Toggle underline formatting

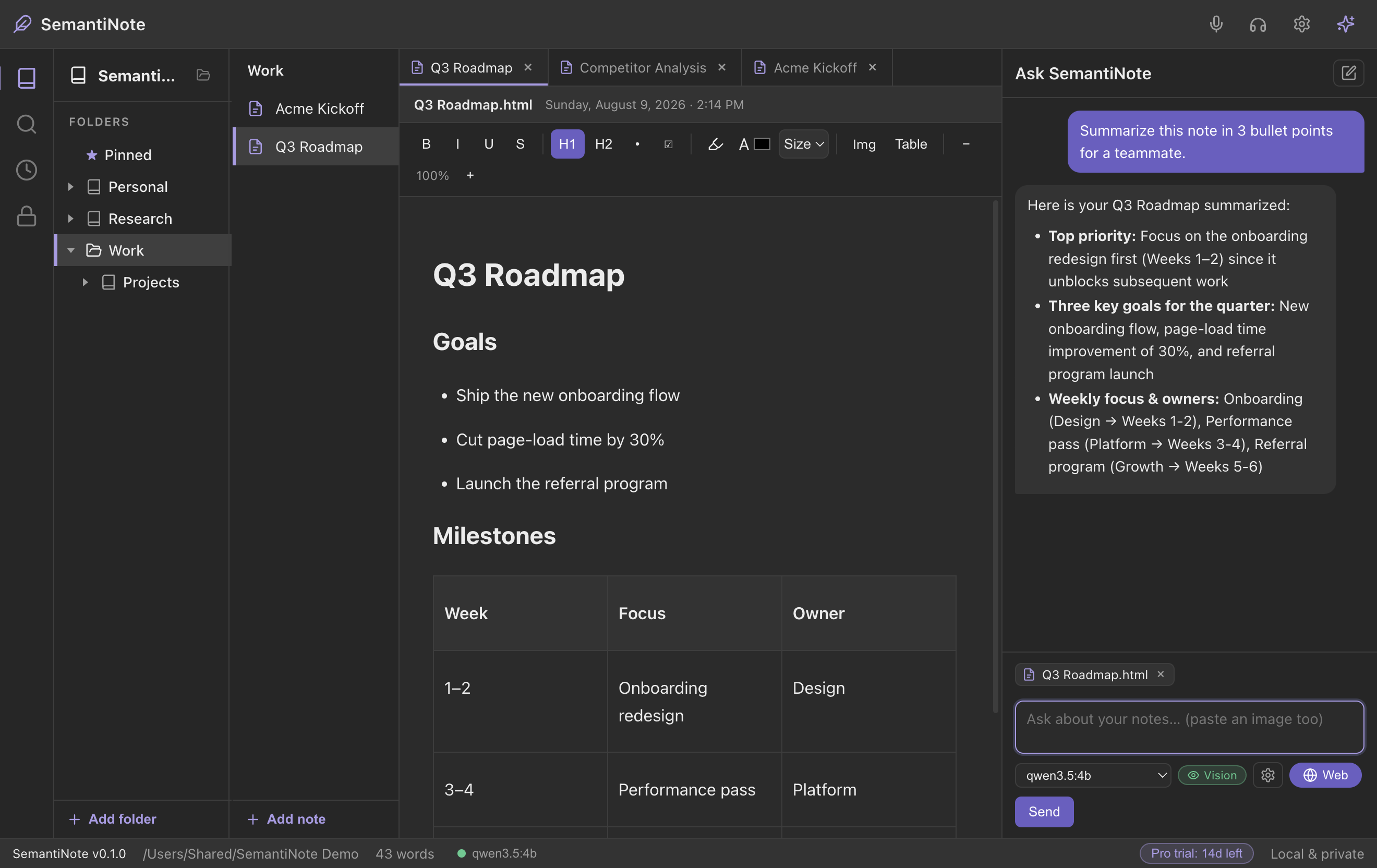coord(488,144)
